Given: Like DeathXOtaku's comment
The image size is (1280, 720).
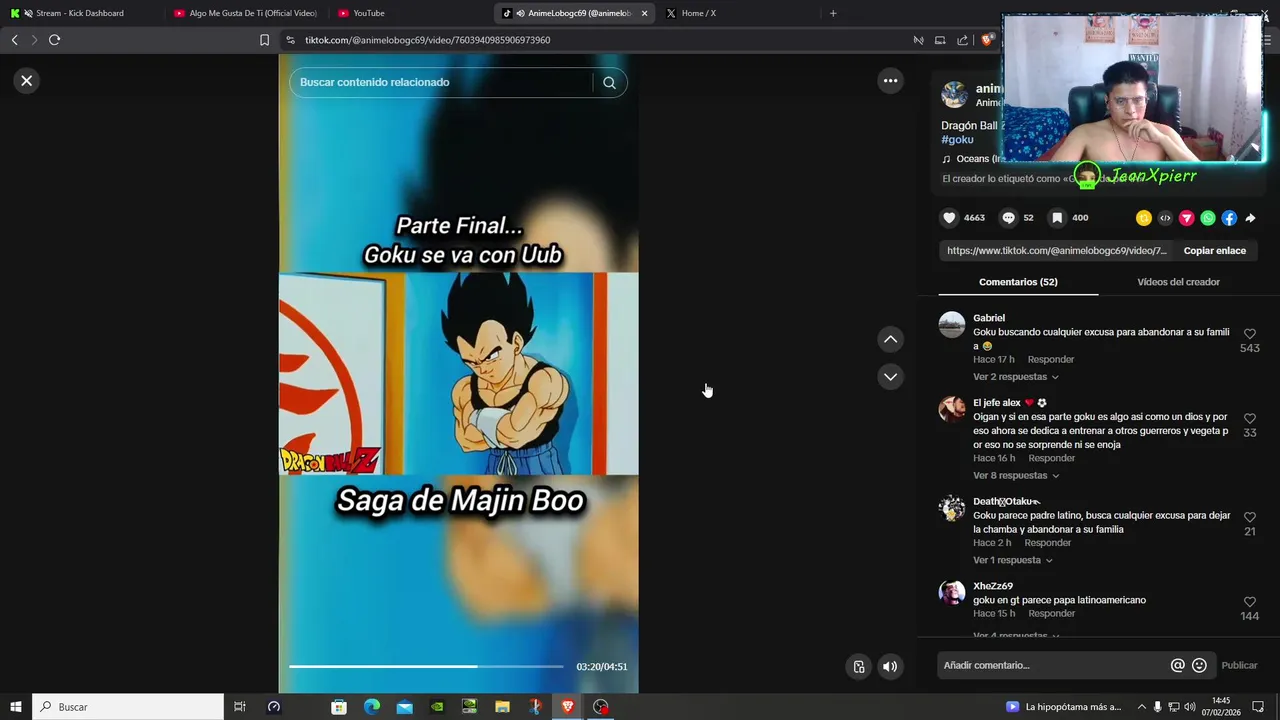Looking at the screenshot, I should [x=1249, y=518].
